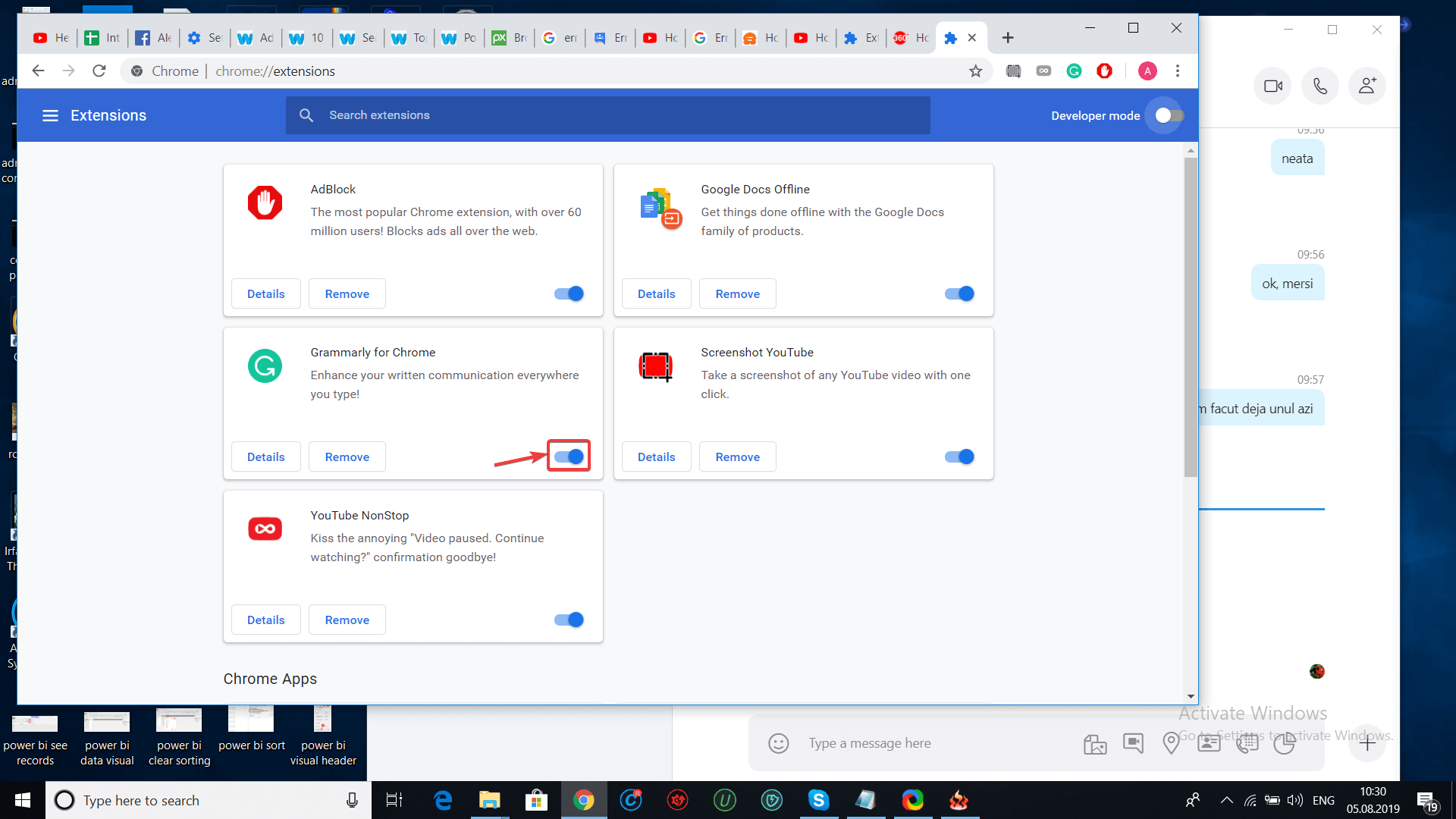Switch to the settings gear tab

click(205, 38)
